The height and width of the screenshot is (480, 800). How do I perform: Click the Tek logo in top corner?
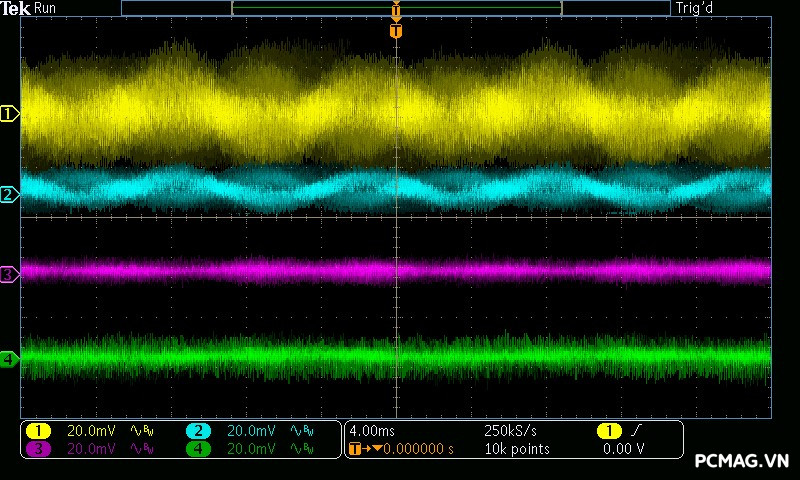click(x=15, y=8)
